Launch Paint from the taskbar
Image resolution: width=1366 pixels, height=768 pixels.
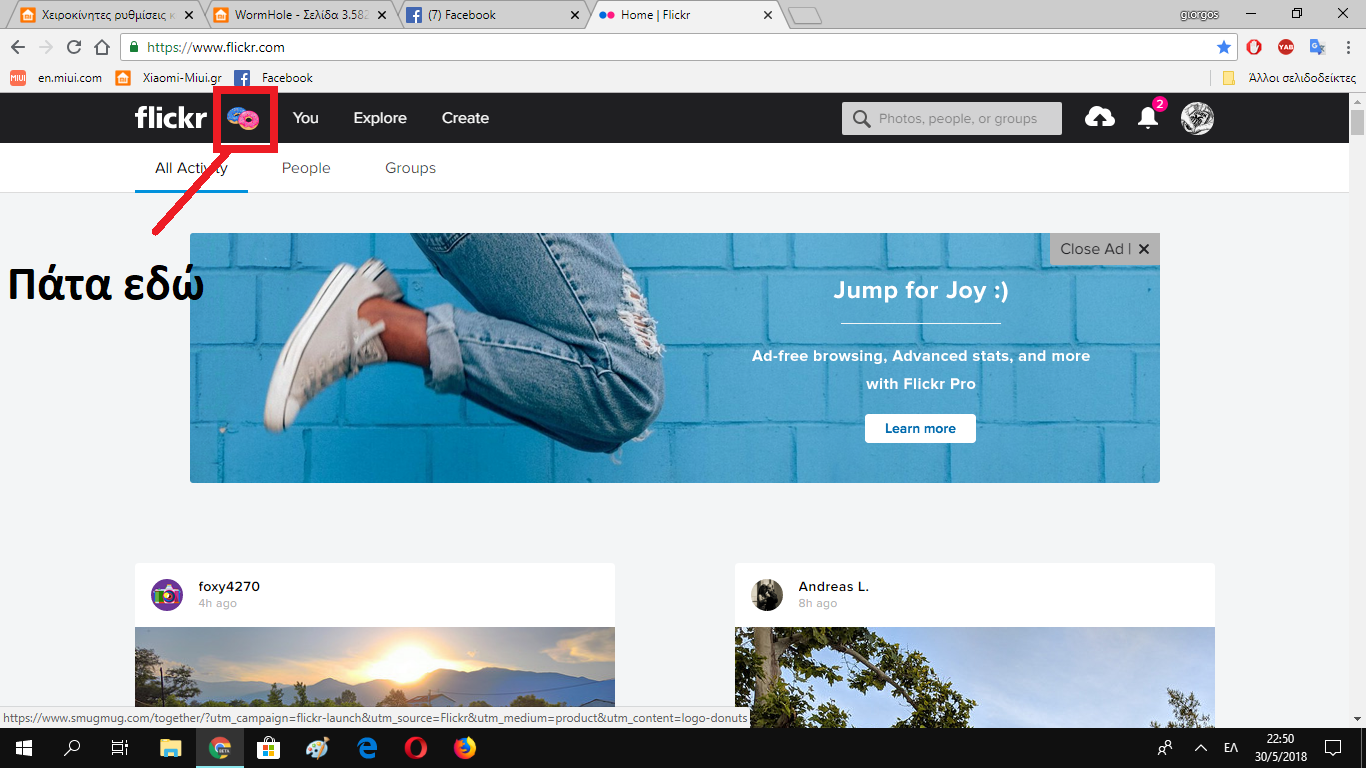(x=317, y=747)
